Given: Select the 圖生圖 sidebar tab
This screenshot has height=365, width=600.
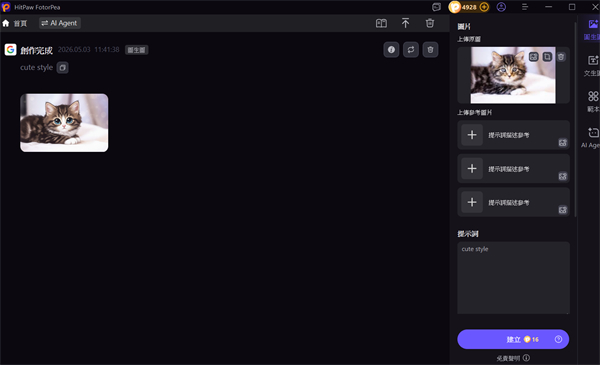Looking at the screenshot, I should click(592, 29).
